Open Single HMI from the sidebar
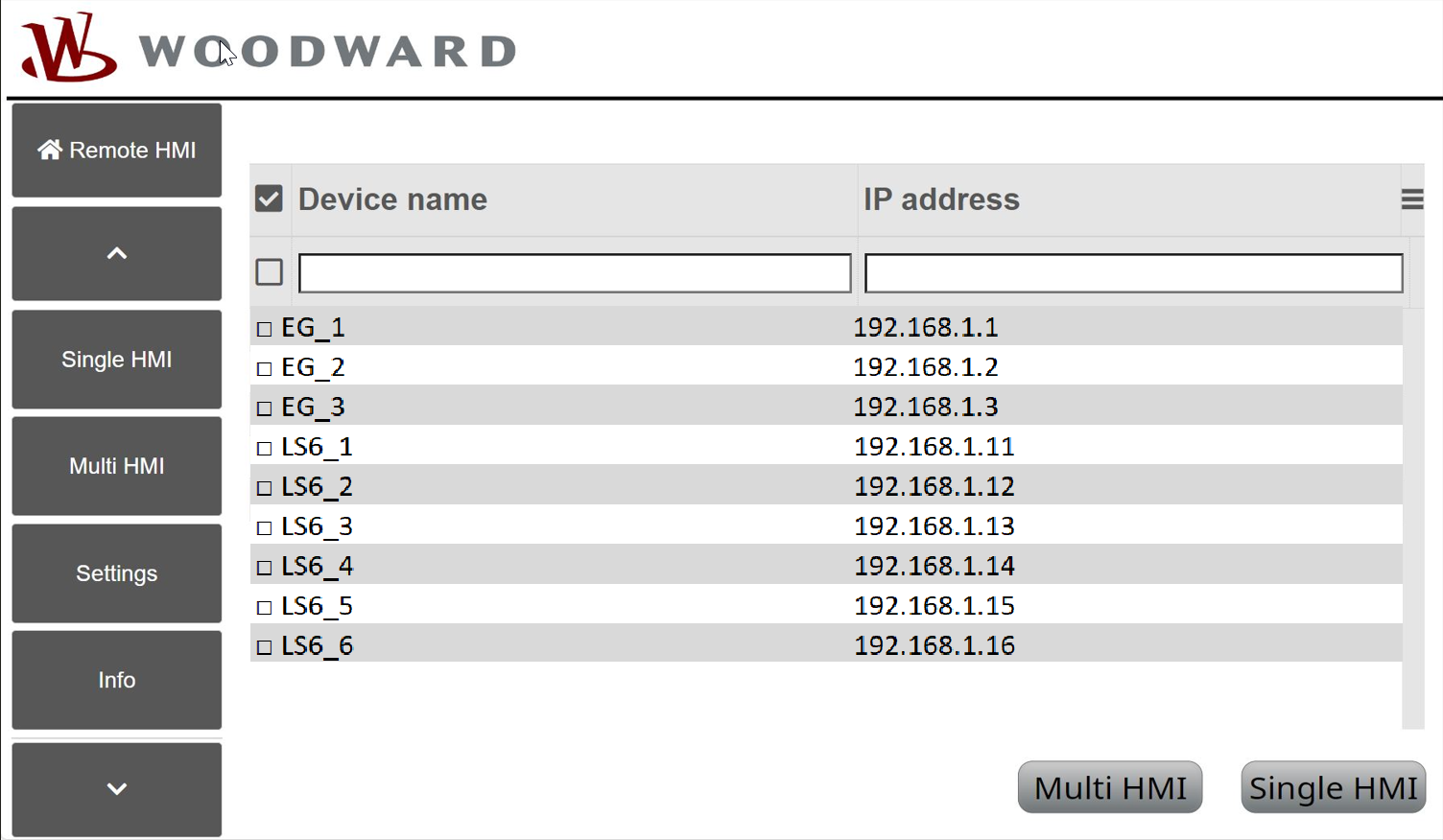 tap(117, 360)
